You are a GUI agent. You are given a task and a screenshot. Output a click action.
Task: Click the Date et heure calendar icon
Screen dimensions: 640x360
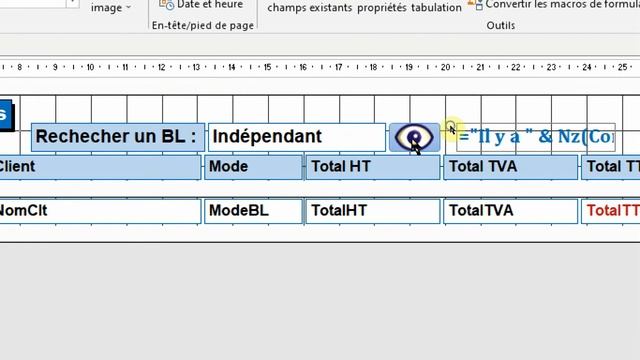167,4
